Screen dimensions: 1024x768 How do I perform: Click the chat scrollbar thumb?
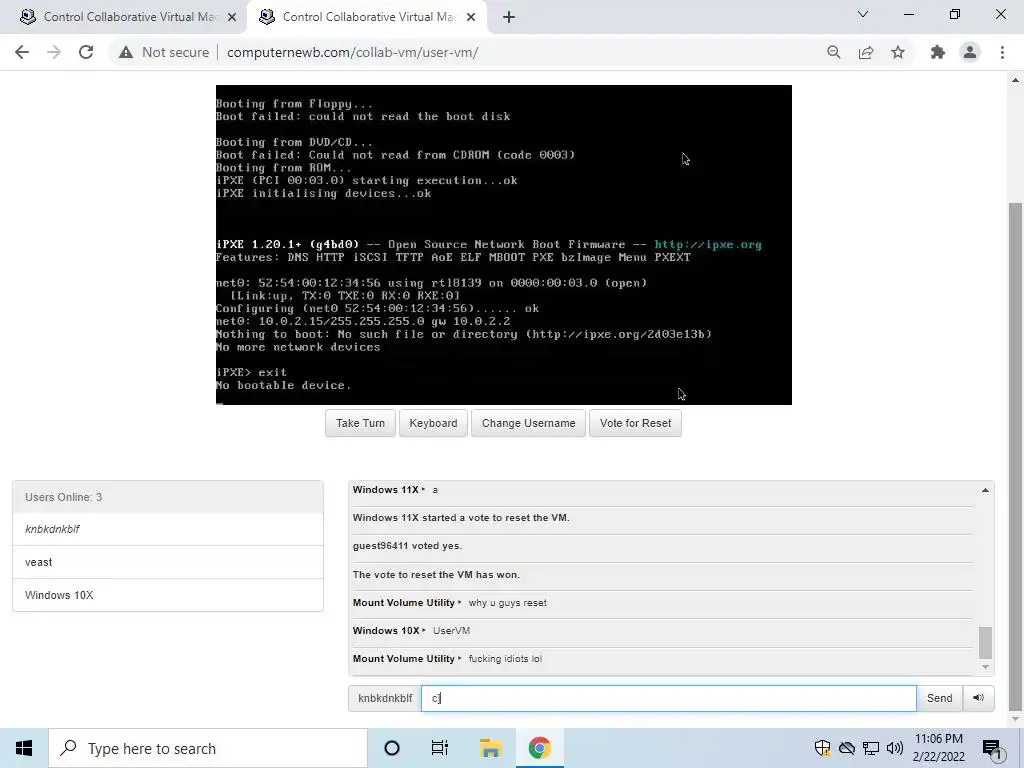985,643
